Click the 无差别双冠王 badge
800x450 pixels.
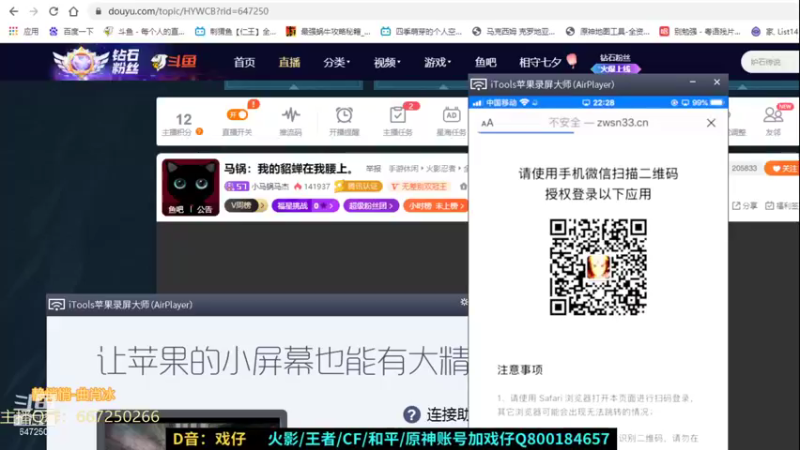tap(418, 186)
